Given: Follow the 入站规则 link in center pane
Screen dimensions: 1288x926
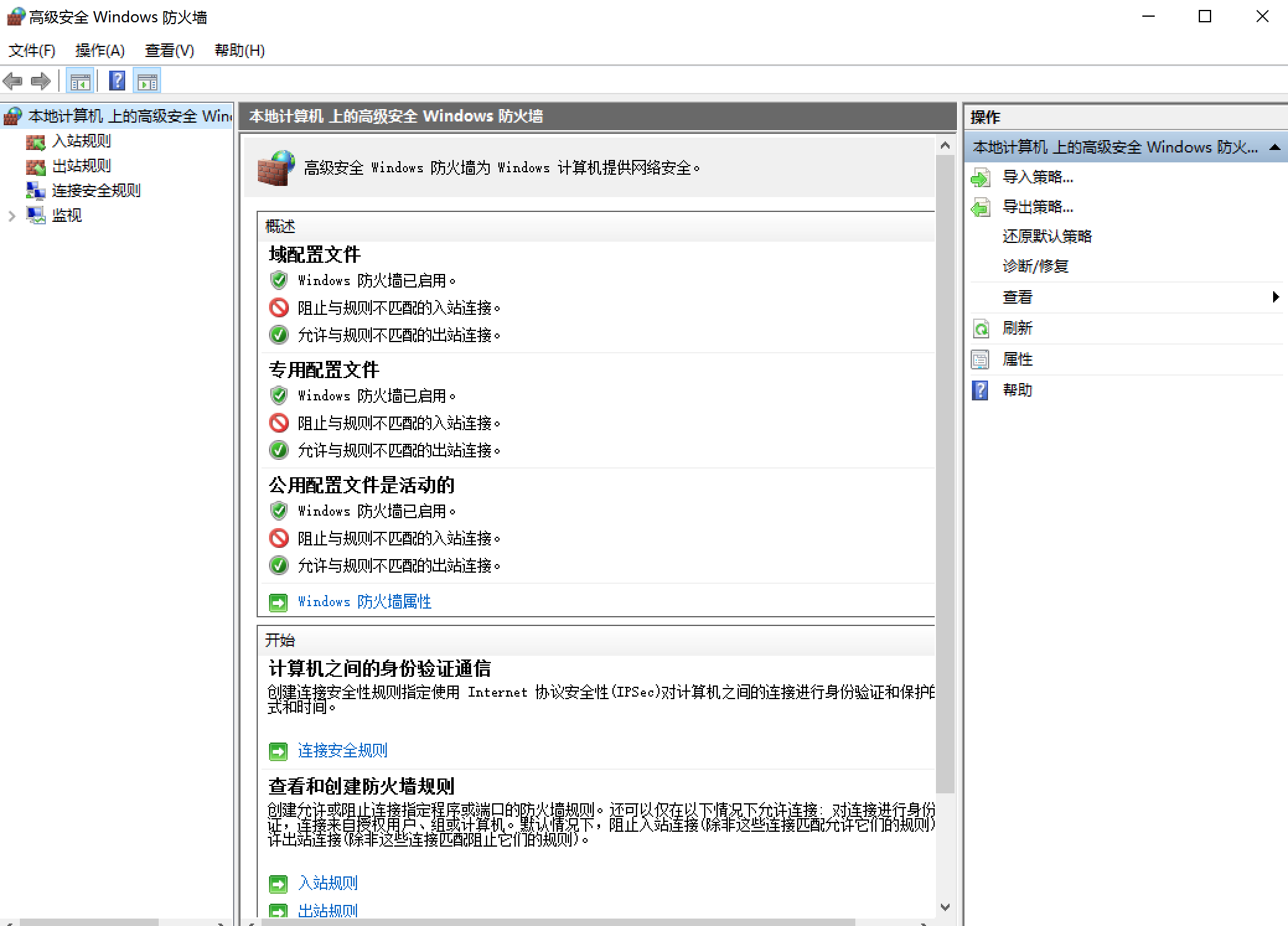Looking at the screenshot, I should tap(328, 883).
